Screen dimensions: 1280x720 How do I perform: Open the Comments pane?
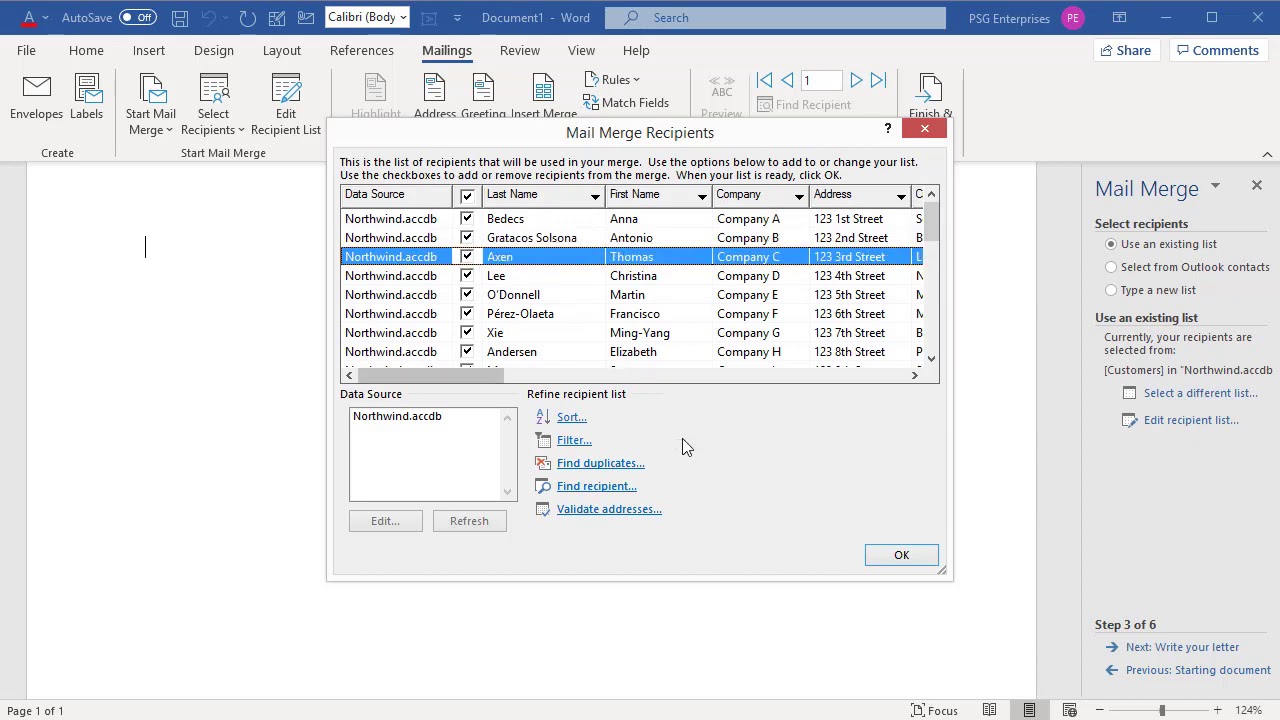1218,50
